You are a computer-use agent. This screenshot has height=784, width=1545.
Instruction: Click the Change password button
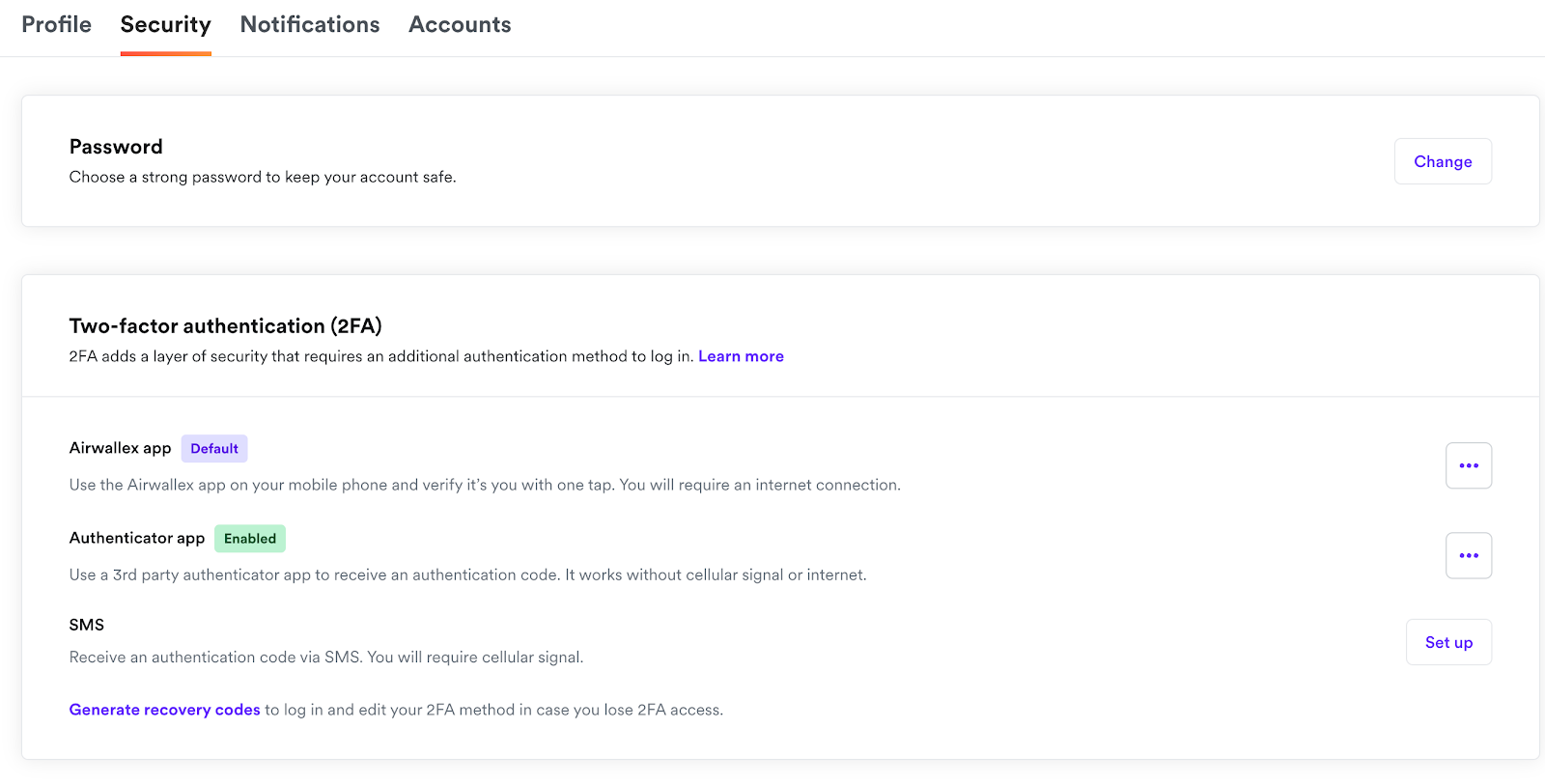coord(1443,161)
